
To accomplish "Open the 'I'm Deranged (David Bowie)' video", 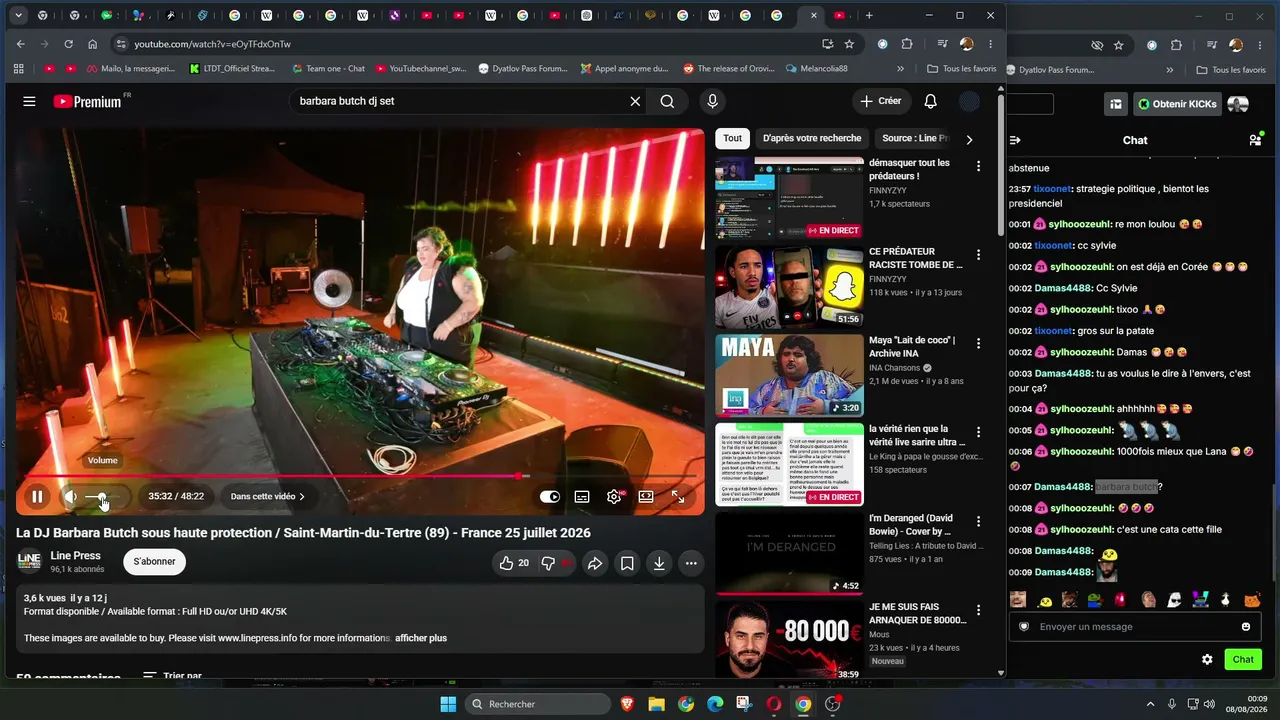I will 789,553.
